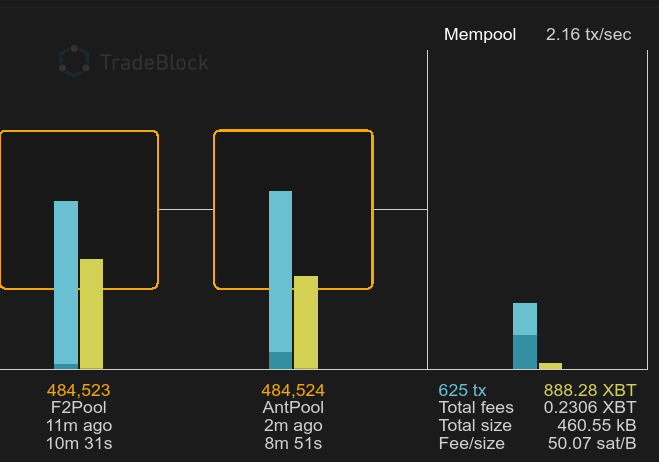Click block 484,524's yellow volume bar
Viewport: 659px width, 462px height.
(x=306, y=322)
